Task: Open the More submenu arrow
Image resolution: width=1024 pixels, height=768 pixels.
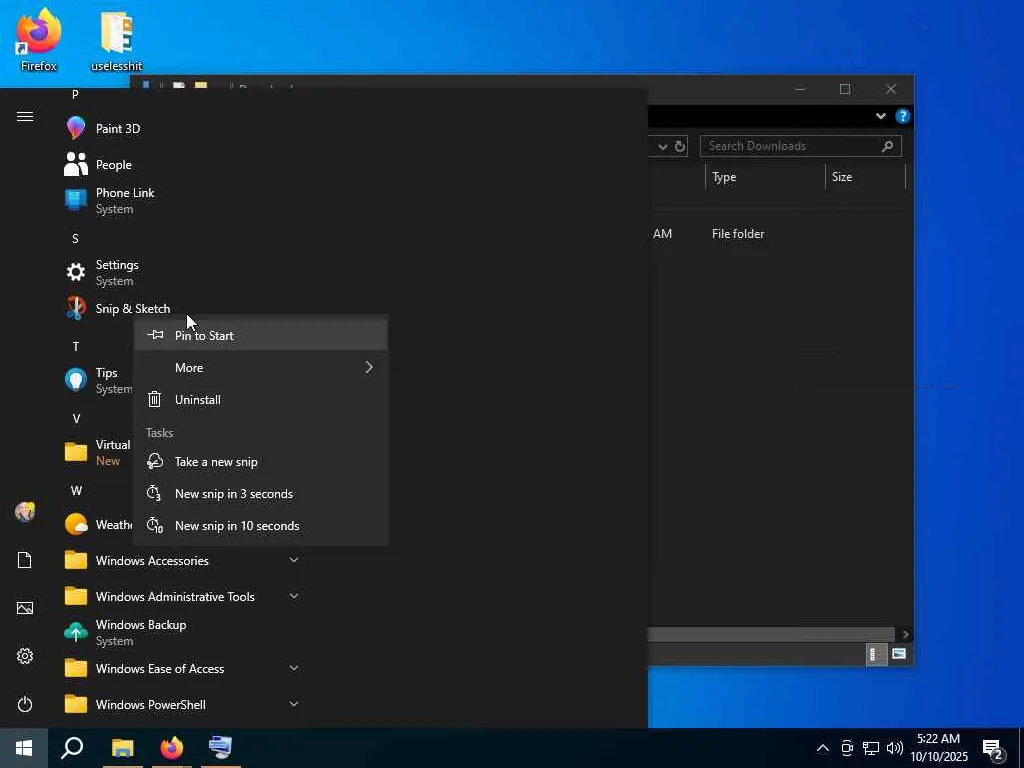Action: (369, 368)
